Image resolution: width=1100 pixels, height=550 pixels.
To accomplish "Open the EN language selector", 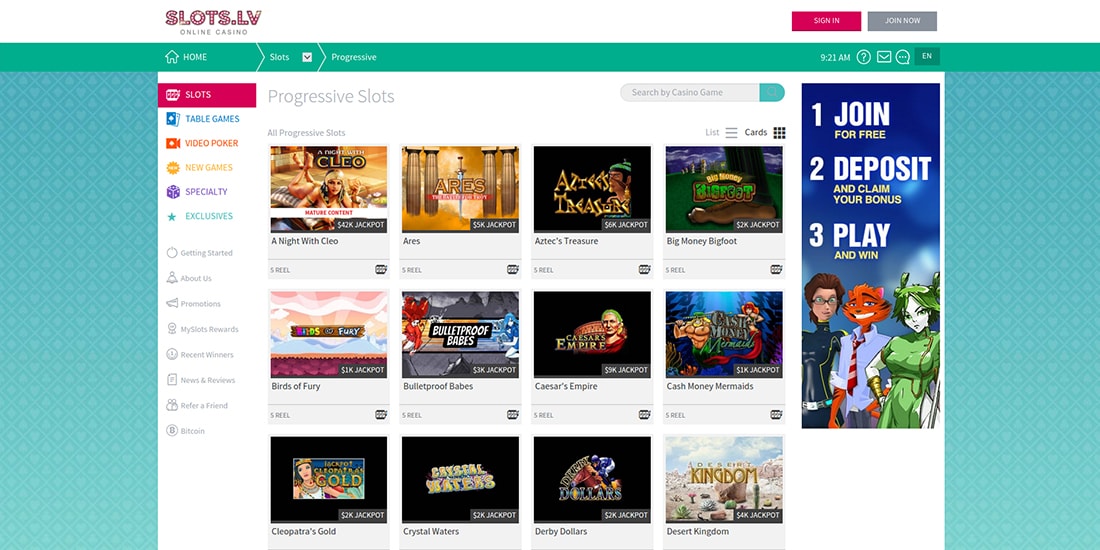I will (927, 57).
